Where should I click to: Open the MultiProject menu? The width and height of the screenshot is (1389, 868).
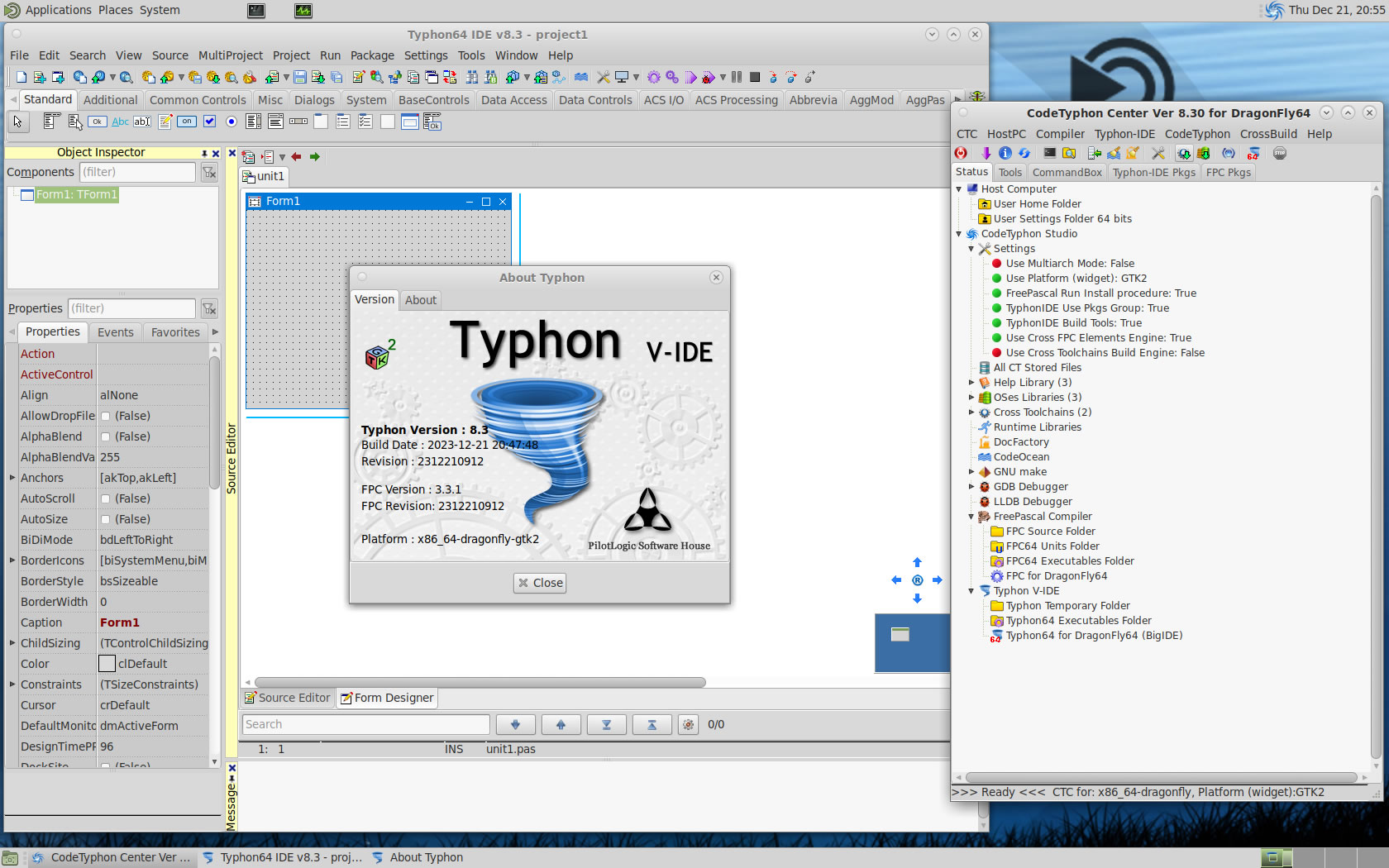(x=231, y=55)
